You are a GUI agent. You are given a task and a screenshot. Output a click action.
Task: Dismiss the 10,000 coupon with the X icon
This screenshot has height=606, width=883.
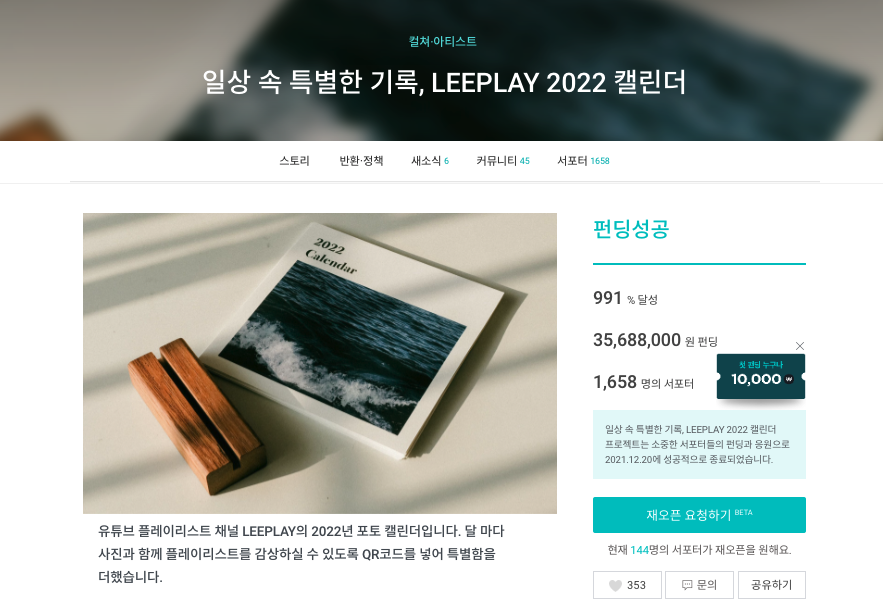coord(800,346)
